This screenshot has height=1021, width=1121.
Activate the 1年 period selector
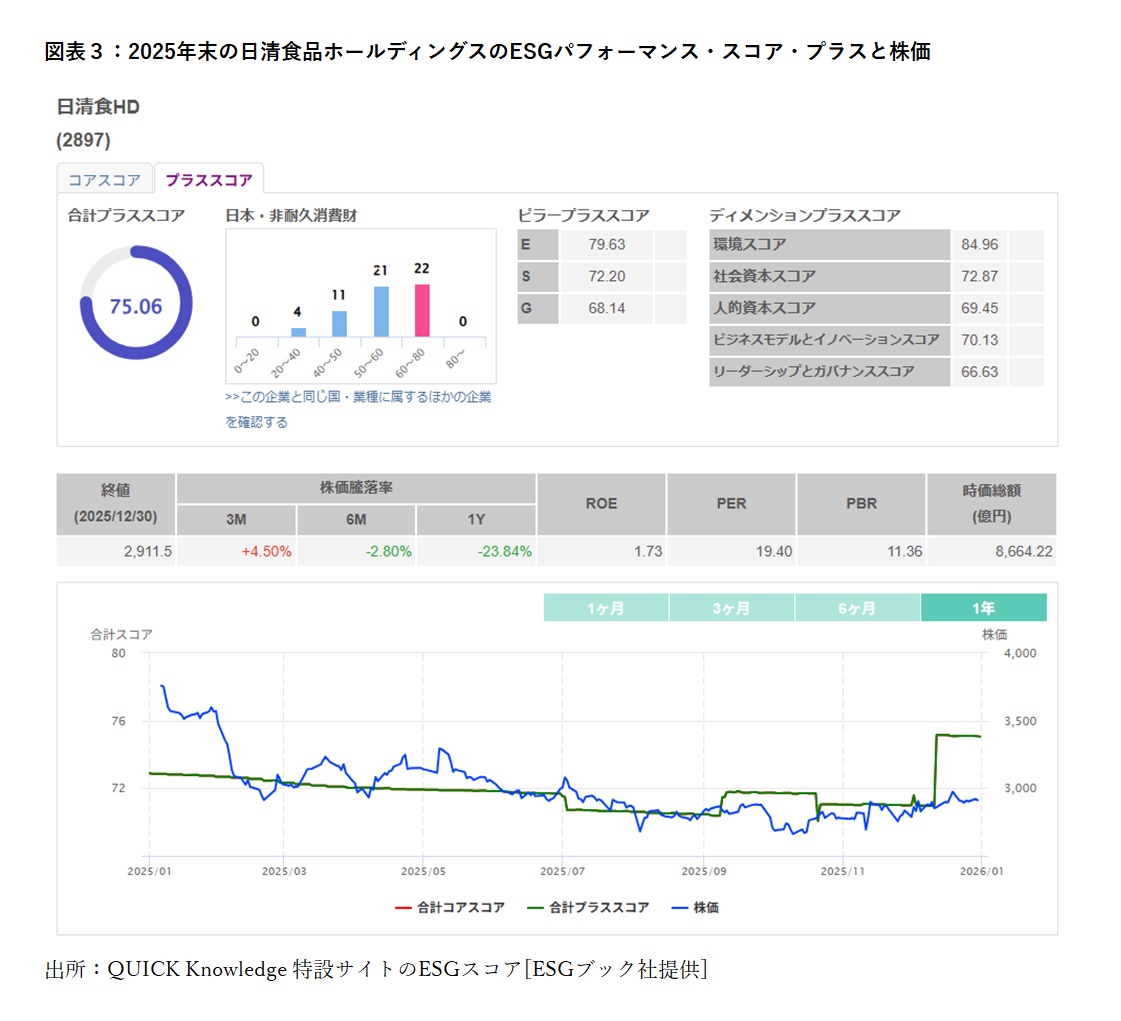(x=985, y=607)
